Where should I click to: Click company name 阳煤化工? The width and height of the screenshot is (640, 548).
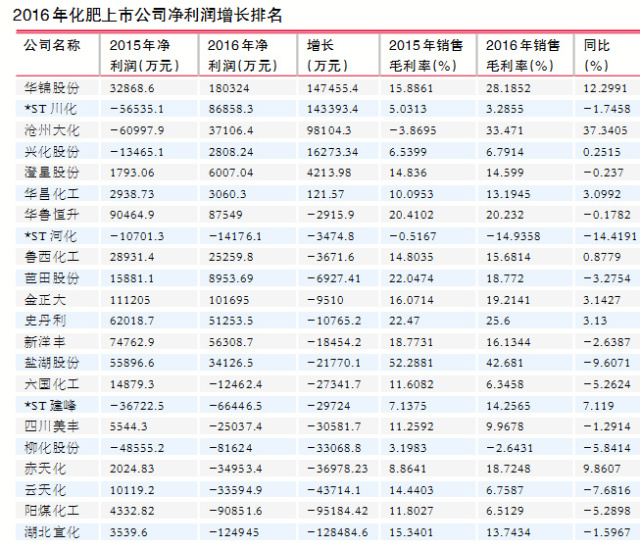click(52, 511)
